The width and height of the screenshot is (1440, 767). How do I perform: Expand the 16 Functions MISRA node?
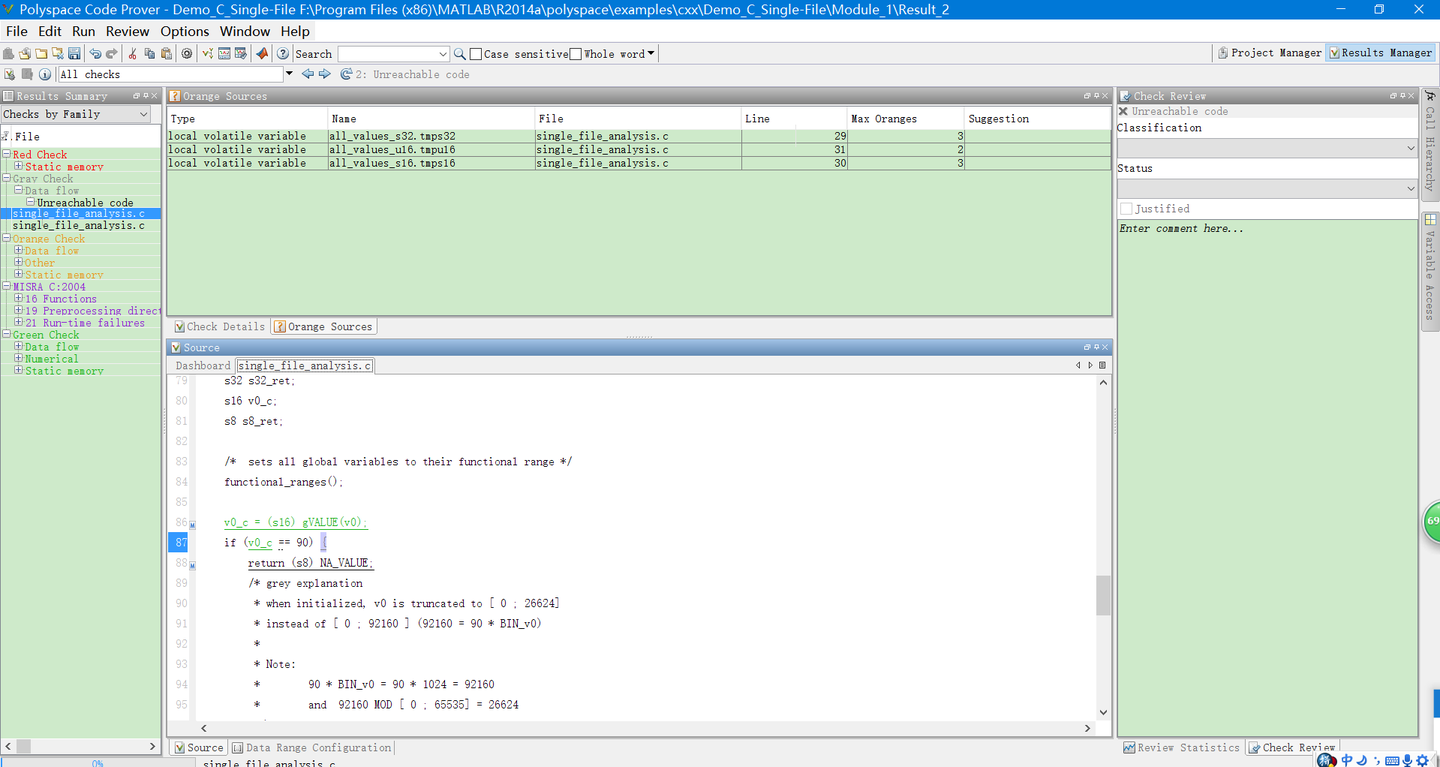click(18, 298)
